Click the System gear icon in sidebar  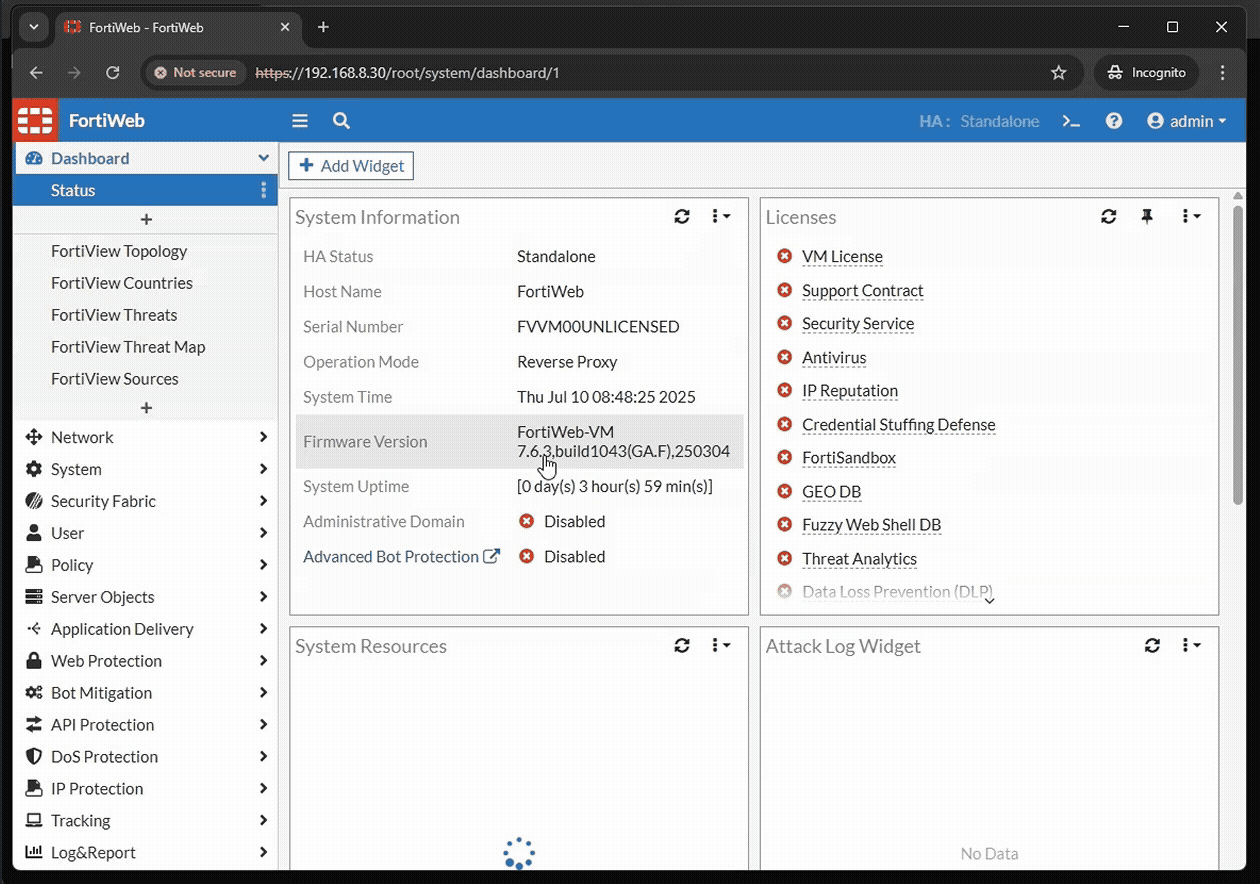click(x=34, y=469)
